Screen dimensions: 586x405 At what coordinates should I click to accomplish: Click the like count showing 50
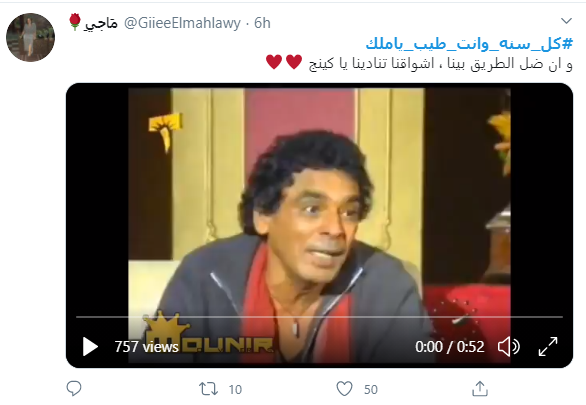coord(370,390)
